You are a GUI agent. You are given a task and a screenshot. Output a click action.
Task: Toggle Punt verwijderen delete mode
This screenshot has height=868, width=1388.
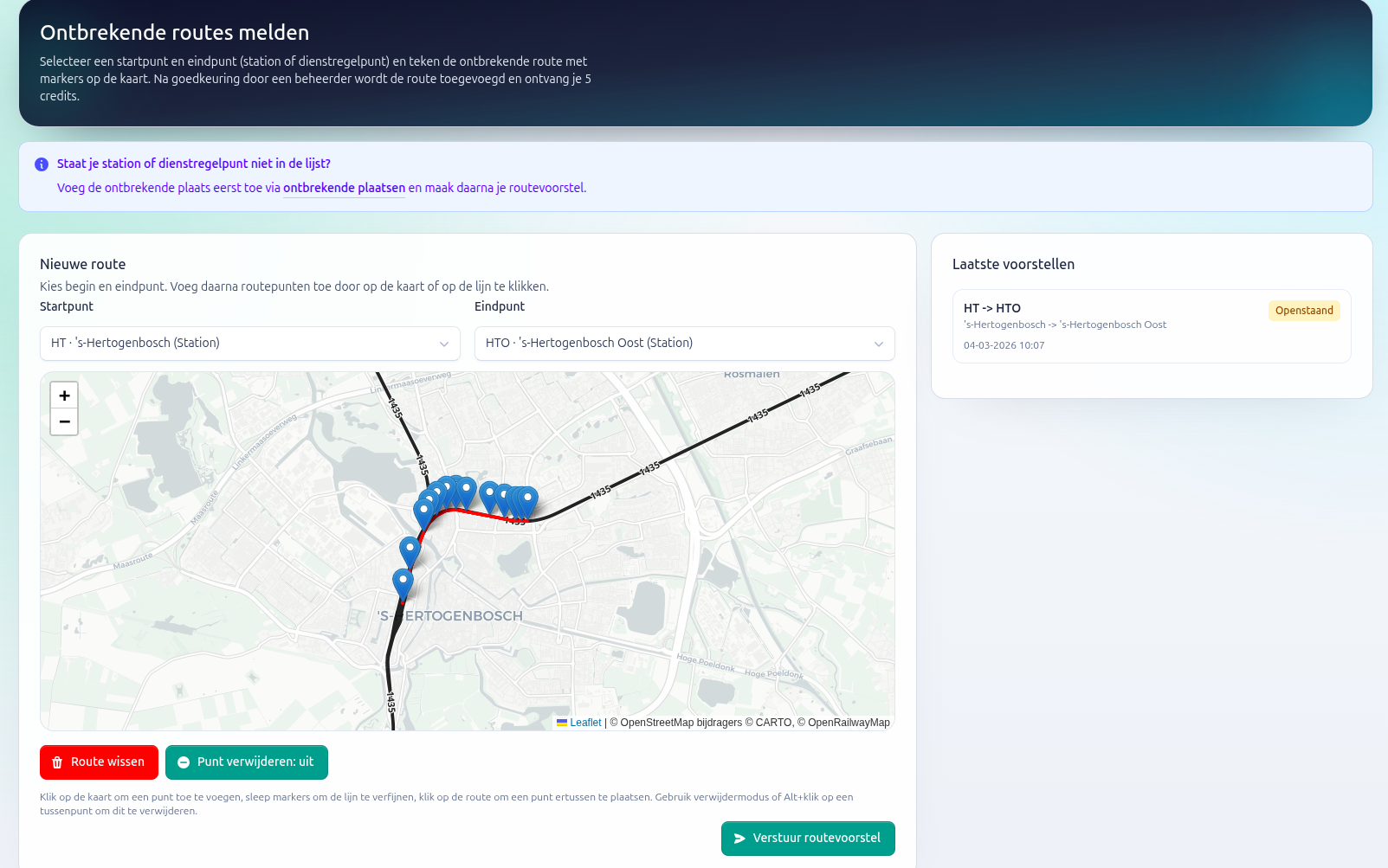pyautogui.click(x=247, y=762)
